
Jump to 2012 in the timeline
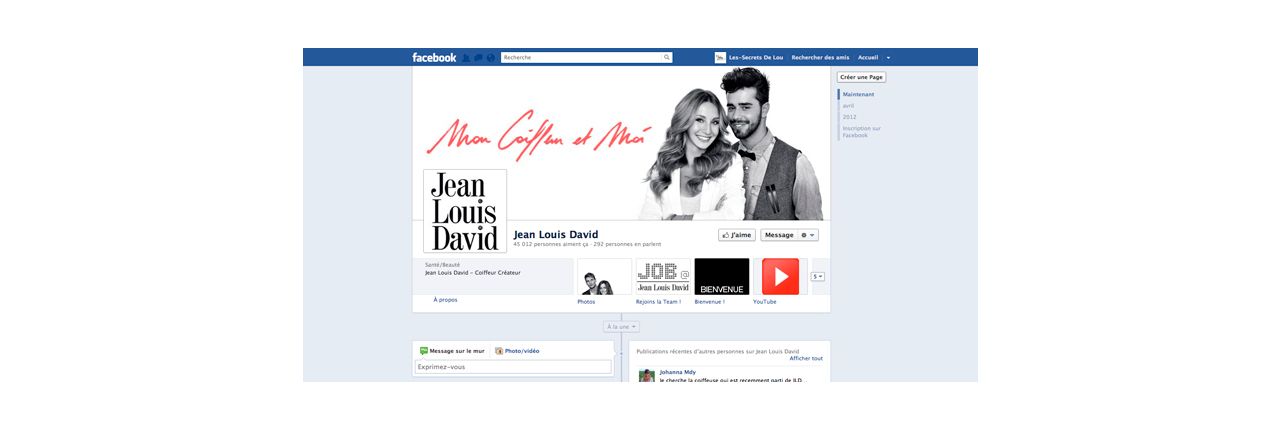(x=849, y=117)
